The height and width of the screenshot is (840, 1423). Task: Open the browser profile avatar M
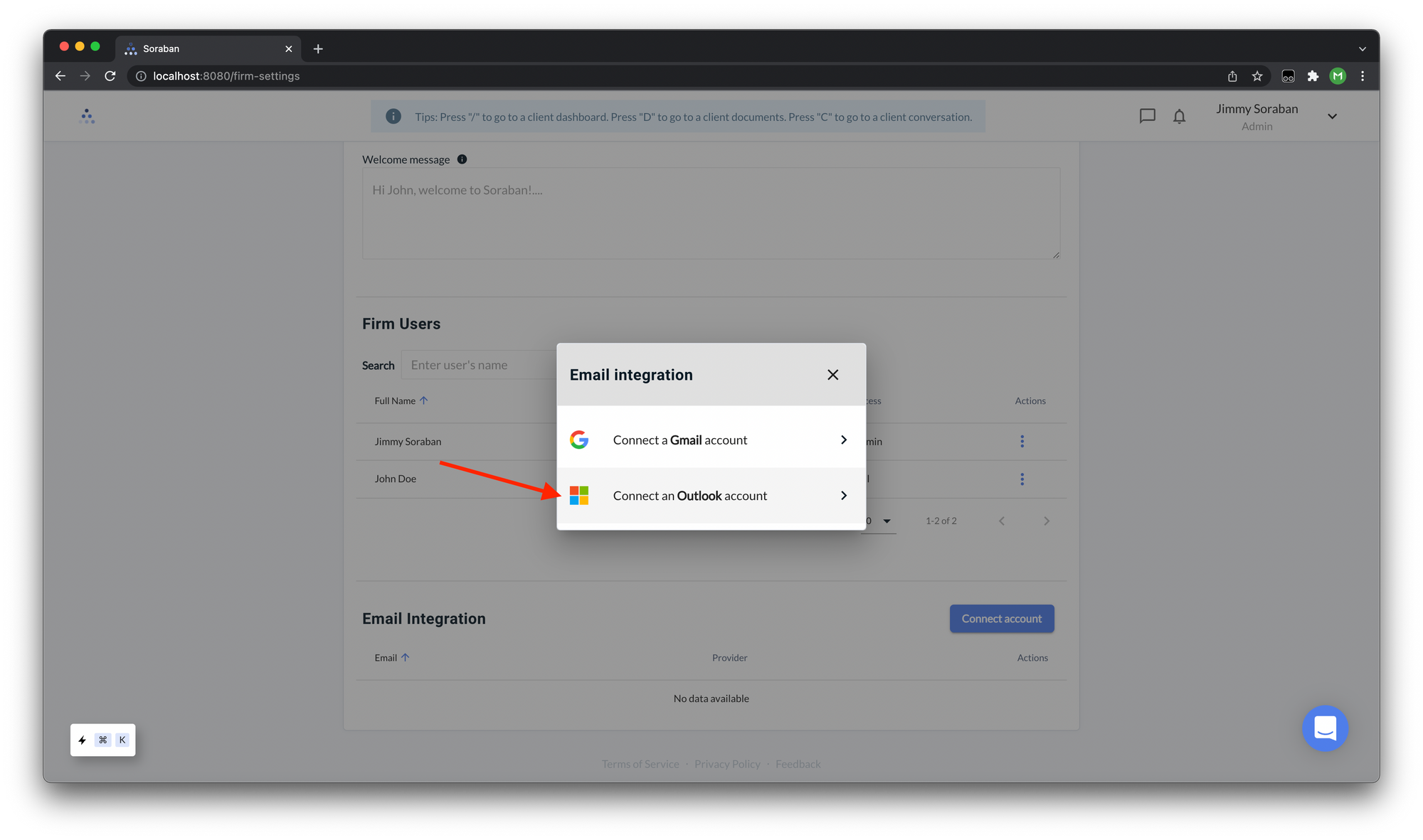tap(1338, 76)
